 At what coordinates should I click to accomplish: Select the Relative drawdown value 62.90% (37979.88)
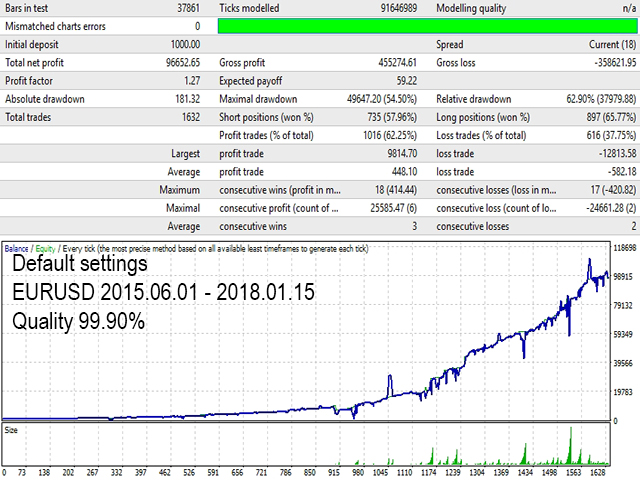click(601, 99)
